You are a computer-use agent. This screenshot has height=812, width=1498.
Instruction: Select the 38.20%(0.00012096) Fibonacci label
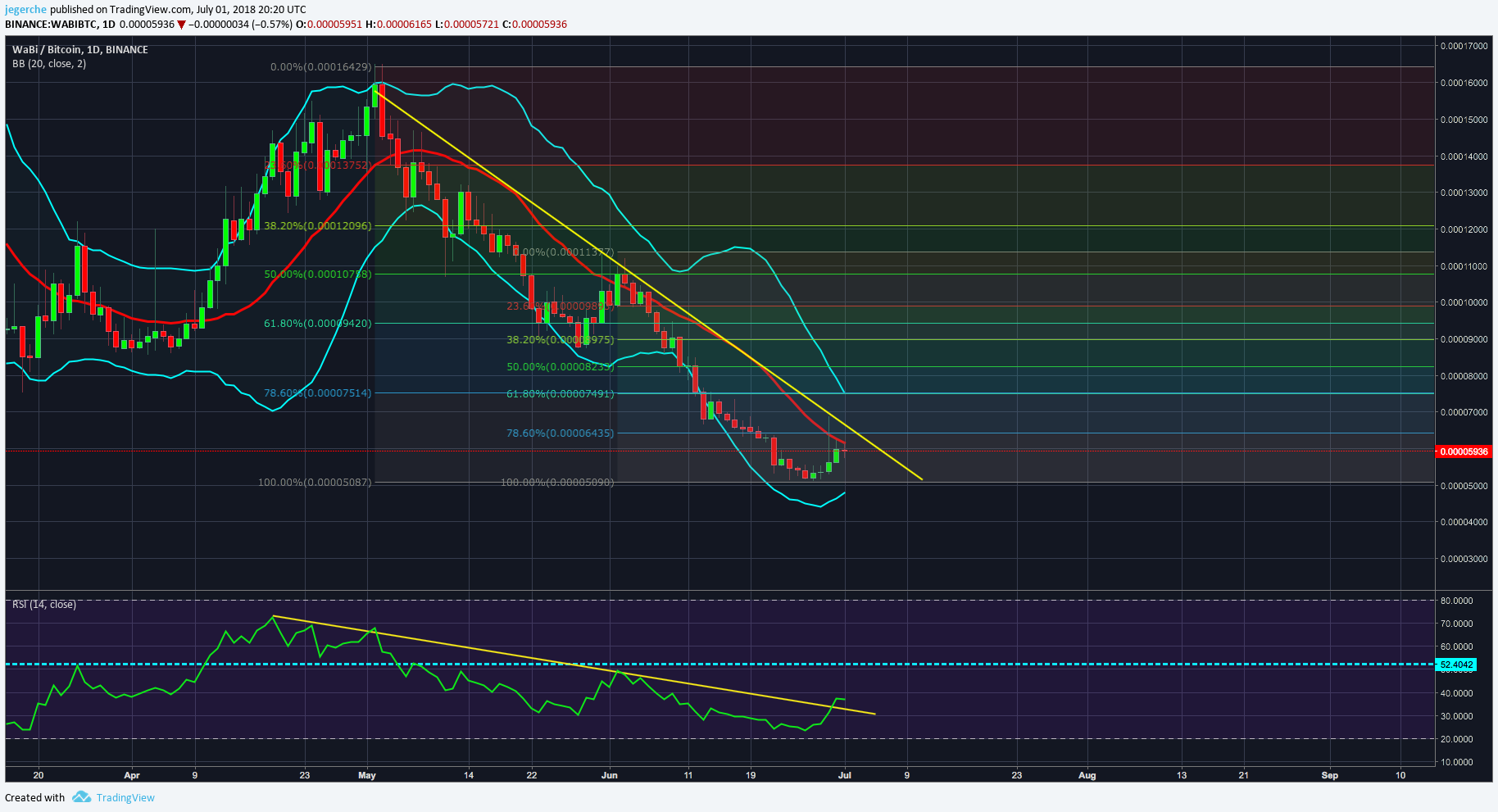pyautogui.click(x=318, y=226)
